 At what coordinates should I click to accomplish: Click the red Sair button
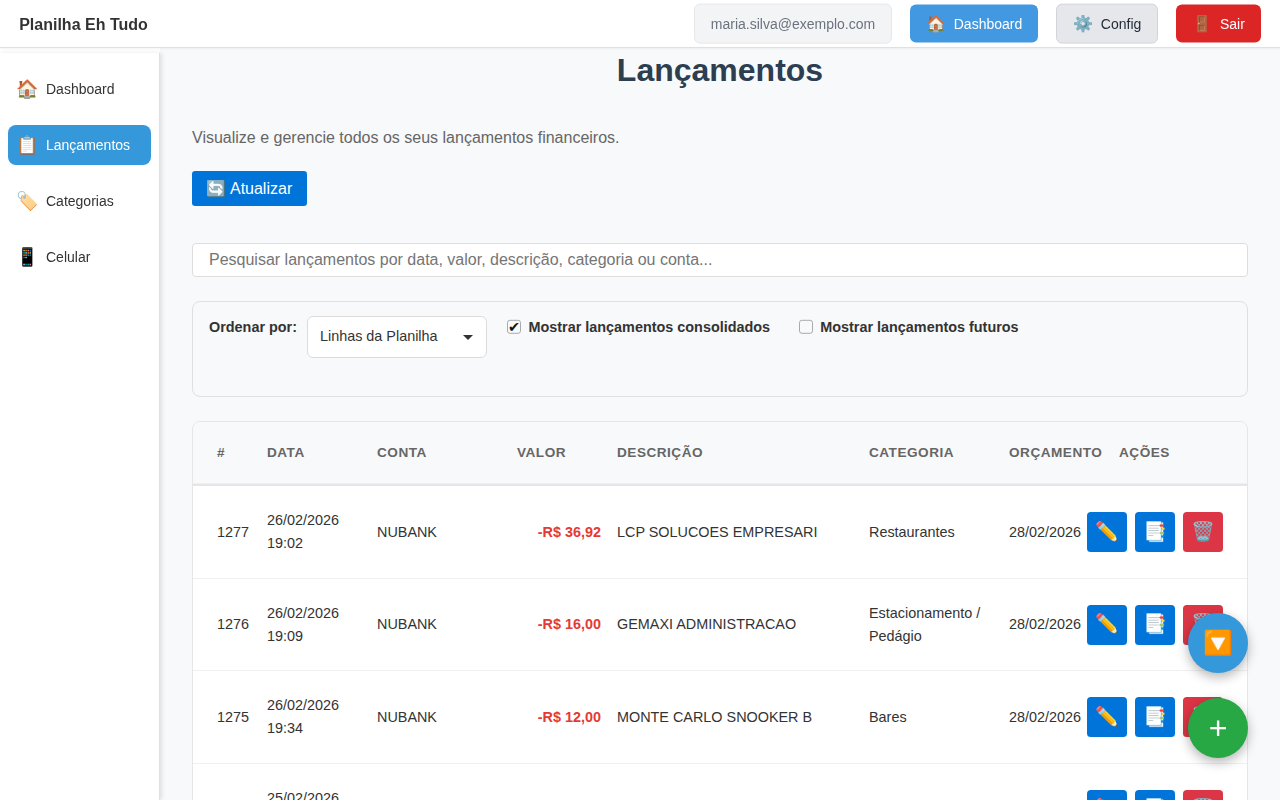[1218, 23]
